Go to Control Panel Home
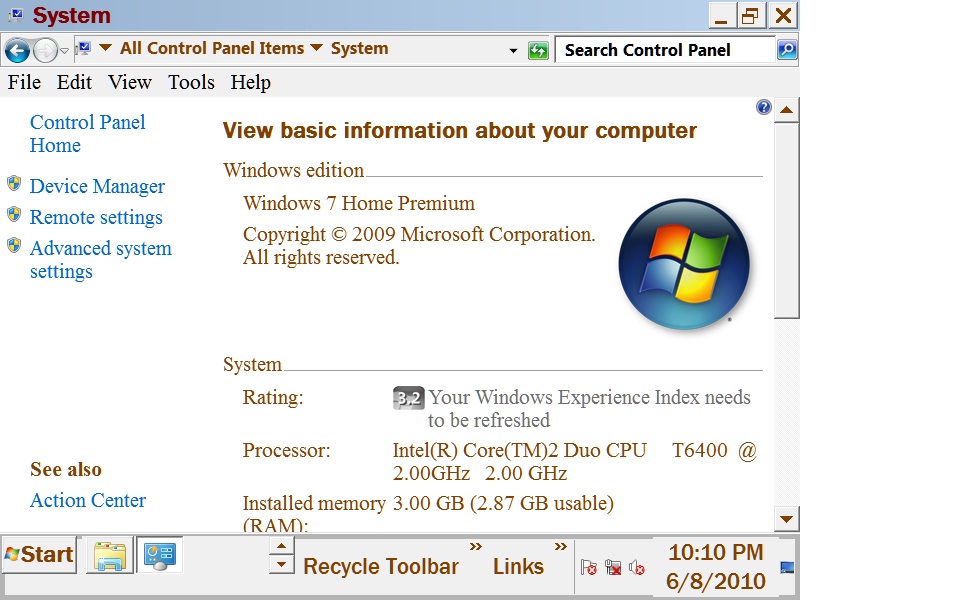Screen dimensions: 960x600 pos(88,133)
